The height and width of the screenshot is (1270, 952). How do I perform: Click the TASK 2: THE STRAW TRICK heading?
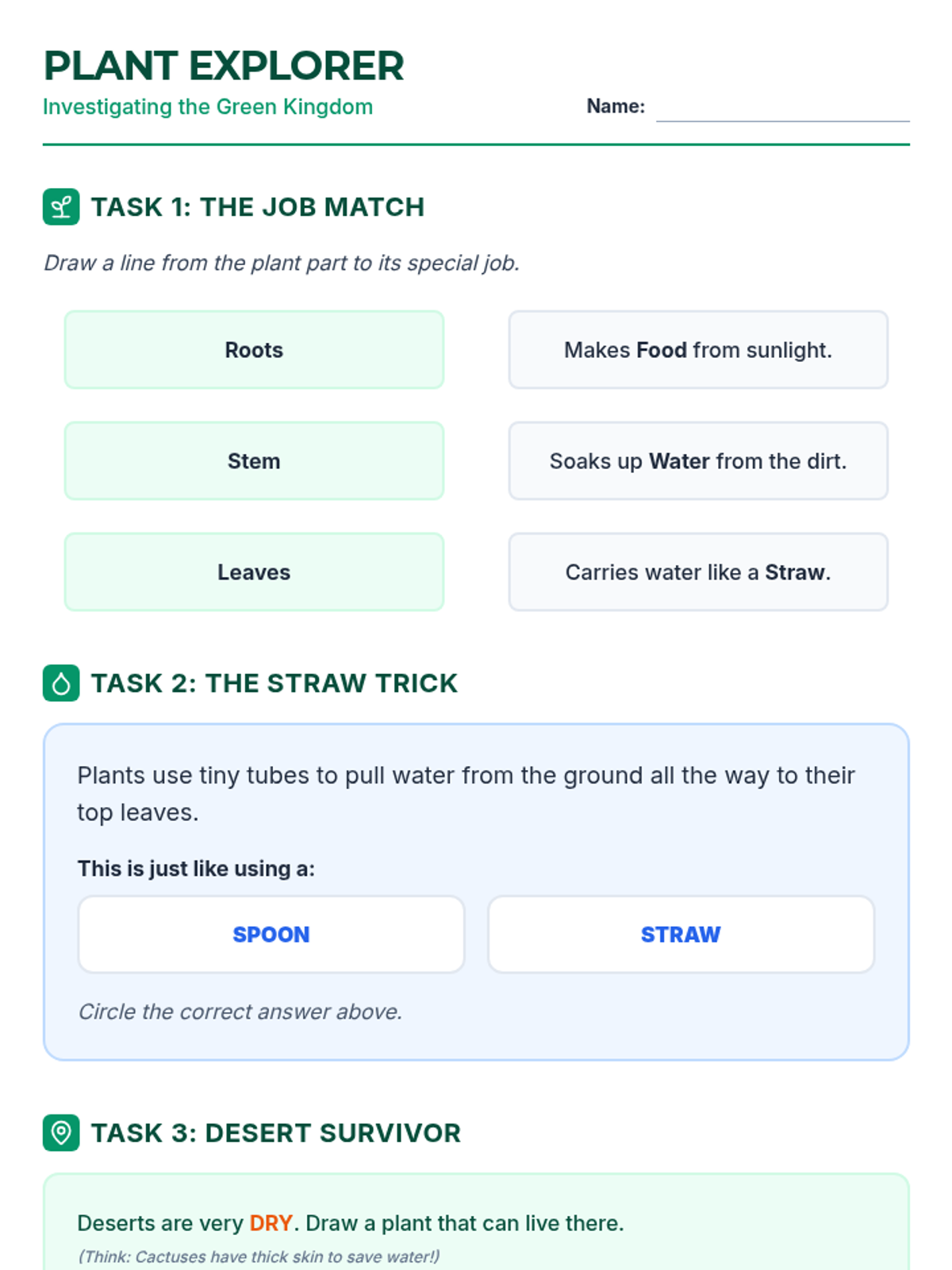pos(274,683)
